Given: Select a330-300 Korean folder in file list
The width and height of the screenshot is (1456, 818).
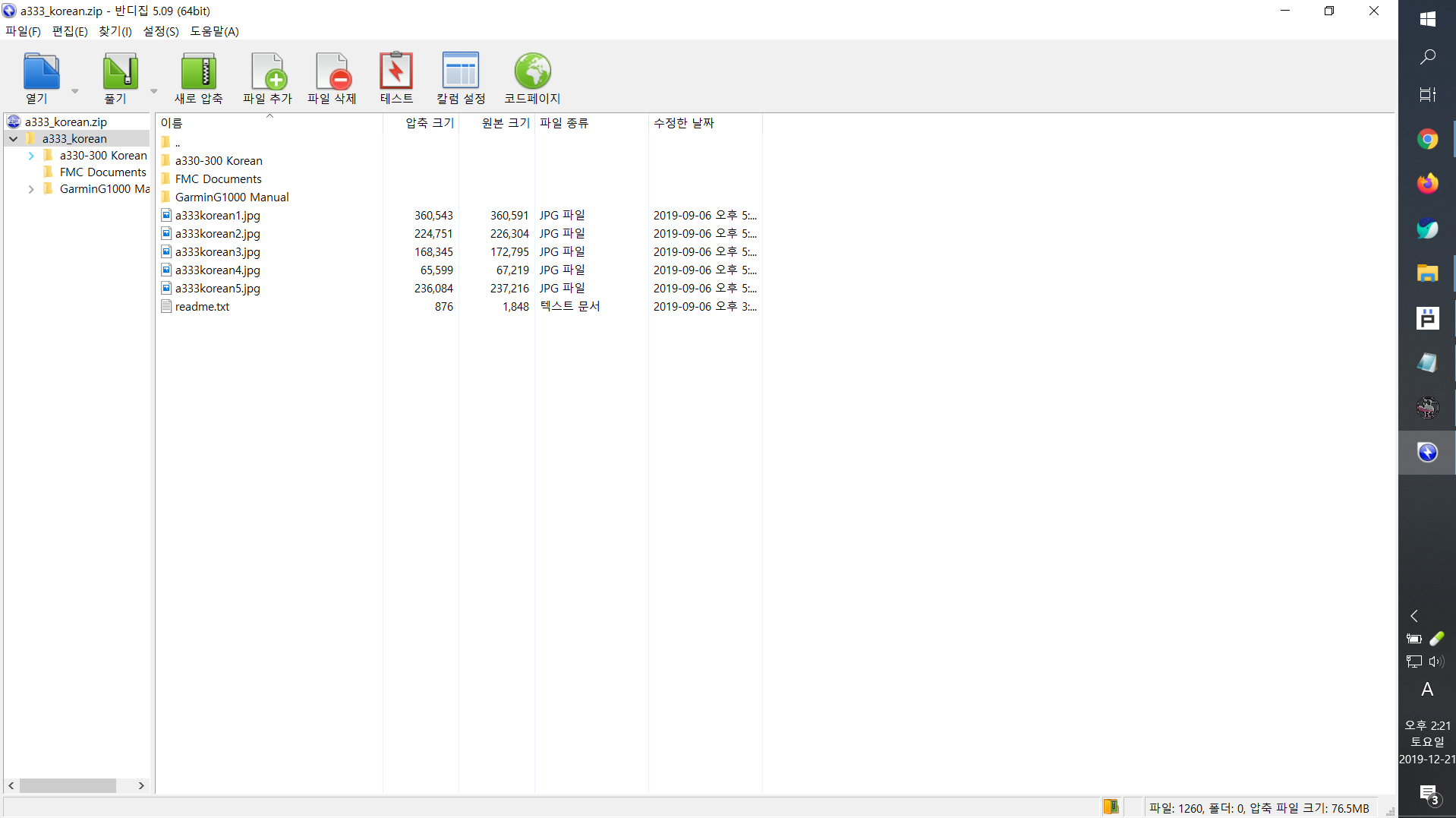Looking at the screenshot, I should (x=219, y=161).
